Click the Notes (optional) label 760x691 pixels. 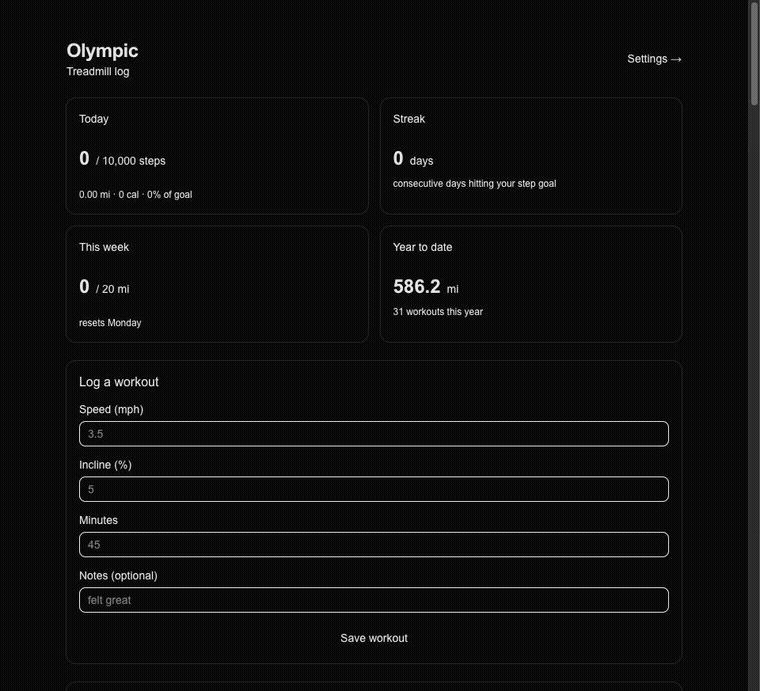(118, 576)
